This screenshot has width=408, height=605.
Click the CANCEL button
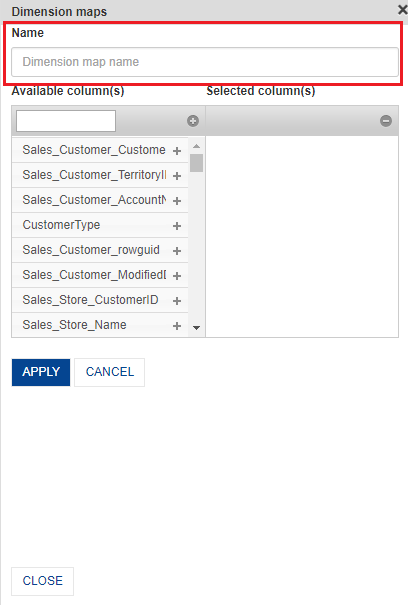(110, 372)
